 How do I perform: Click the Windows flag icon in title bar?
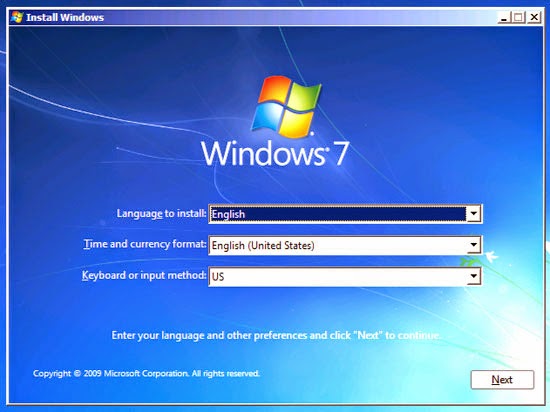tap(16, 17)
